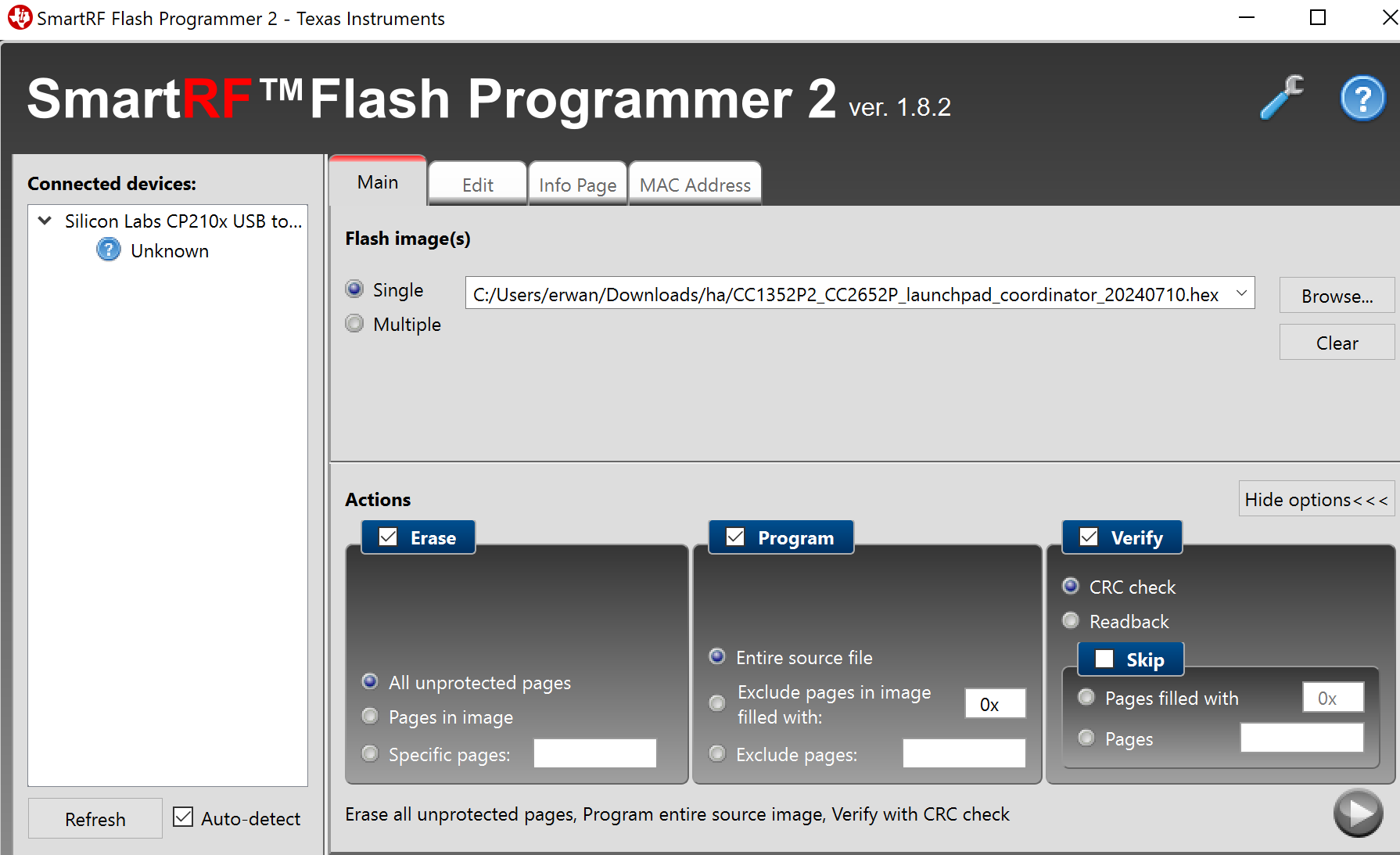Viewport: 1400px width, 855px height.
Task: Open the Edit tab
Action: tap(478, 185)
